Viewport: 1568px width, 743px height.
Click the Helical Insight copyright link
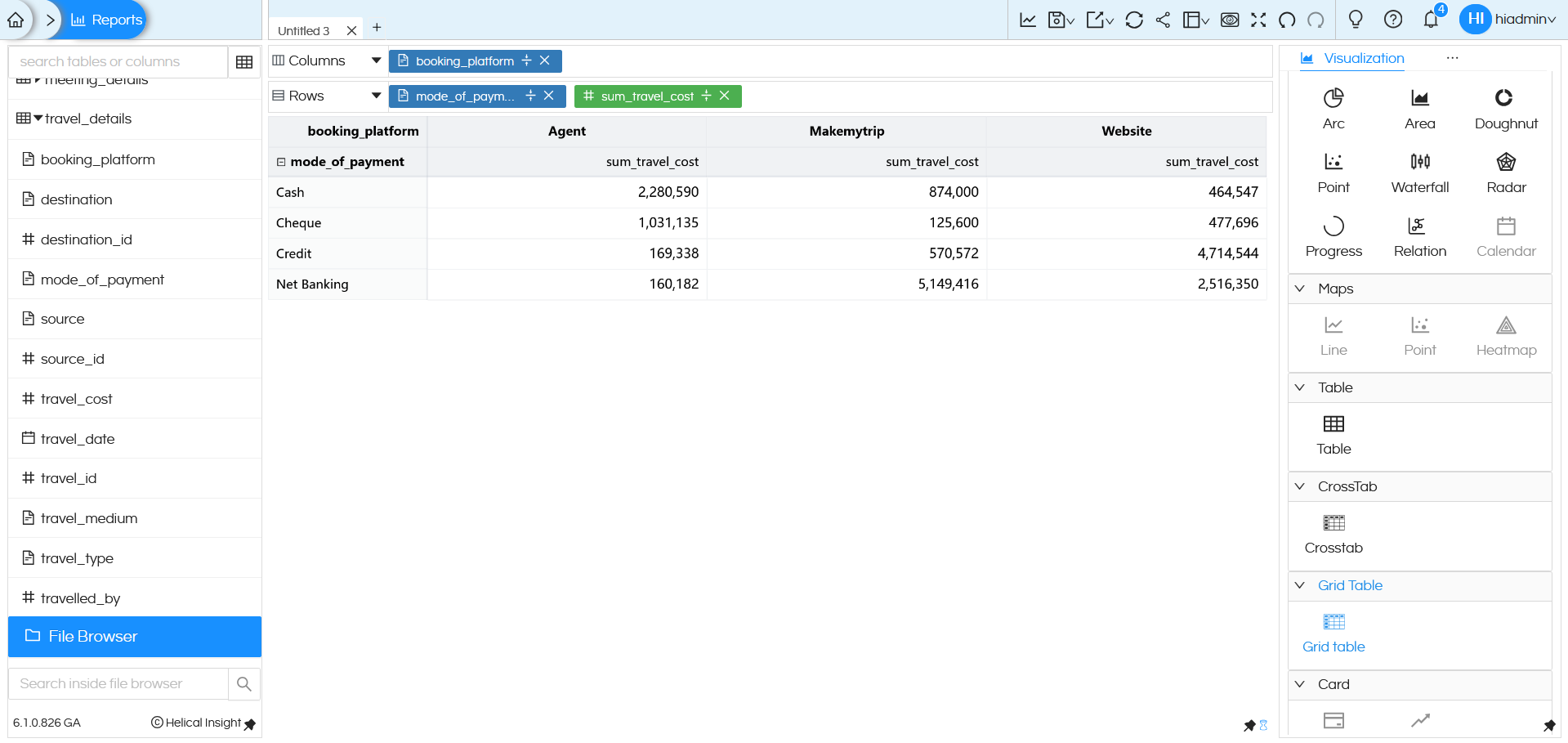196,723
